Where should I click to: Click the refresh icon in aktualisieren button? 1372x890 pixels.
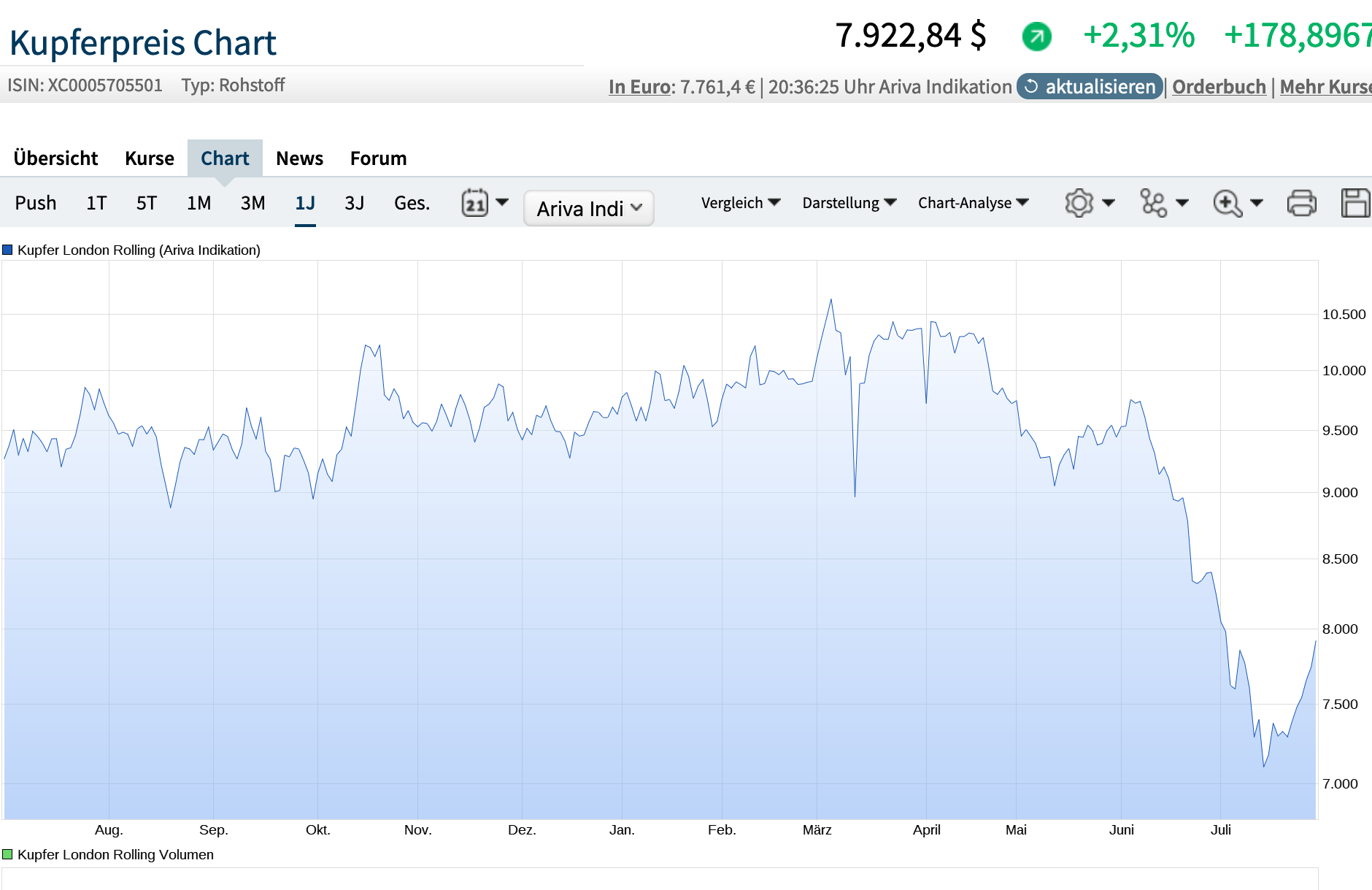point(1031,86)
